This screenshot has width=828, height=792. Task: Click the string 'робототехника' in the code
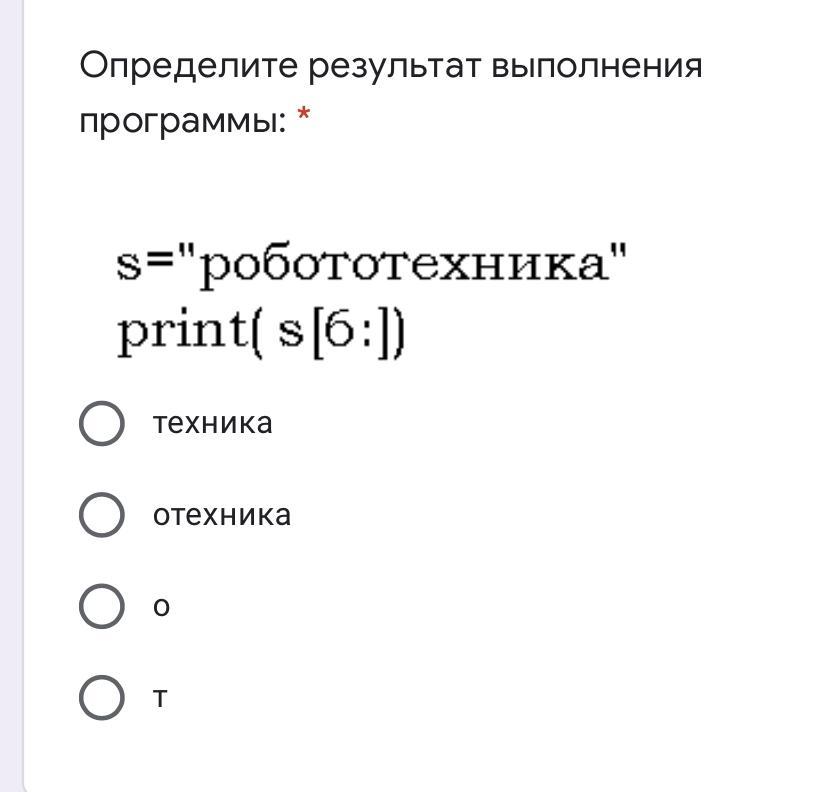(406, 266)
